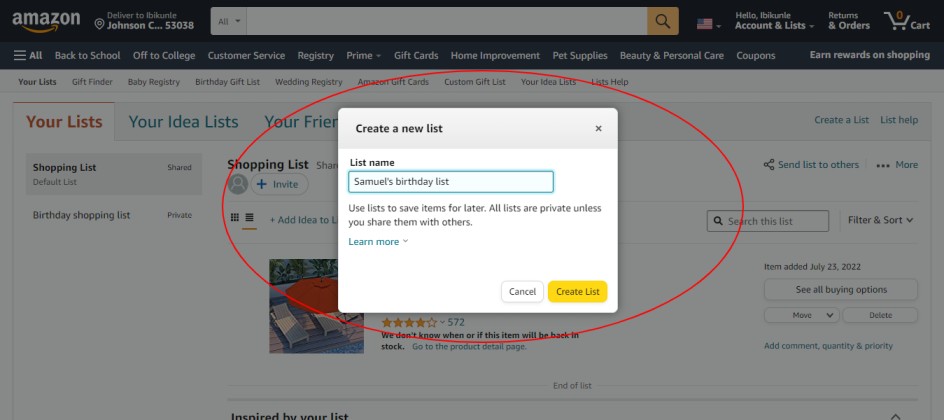Open Baby Registry link
Image resolution: width=944 pixels, height=420 pixels.
coord(154,82)
